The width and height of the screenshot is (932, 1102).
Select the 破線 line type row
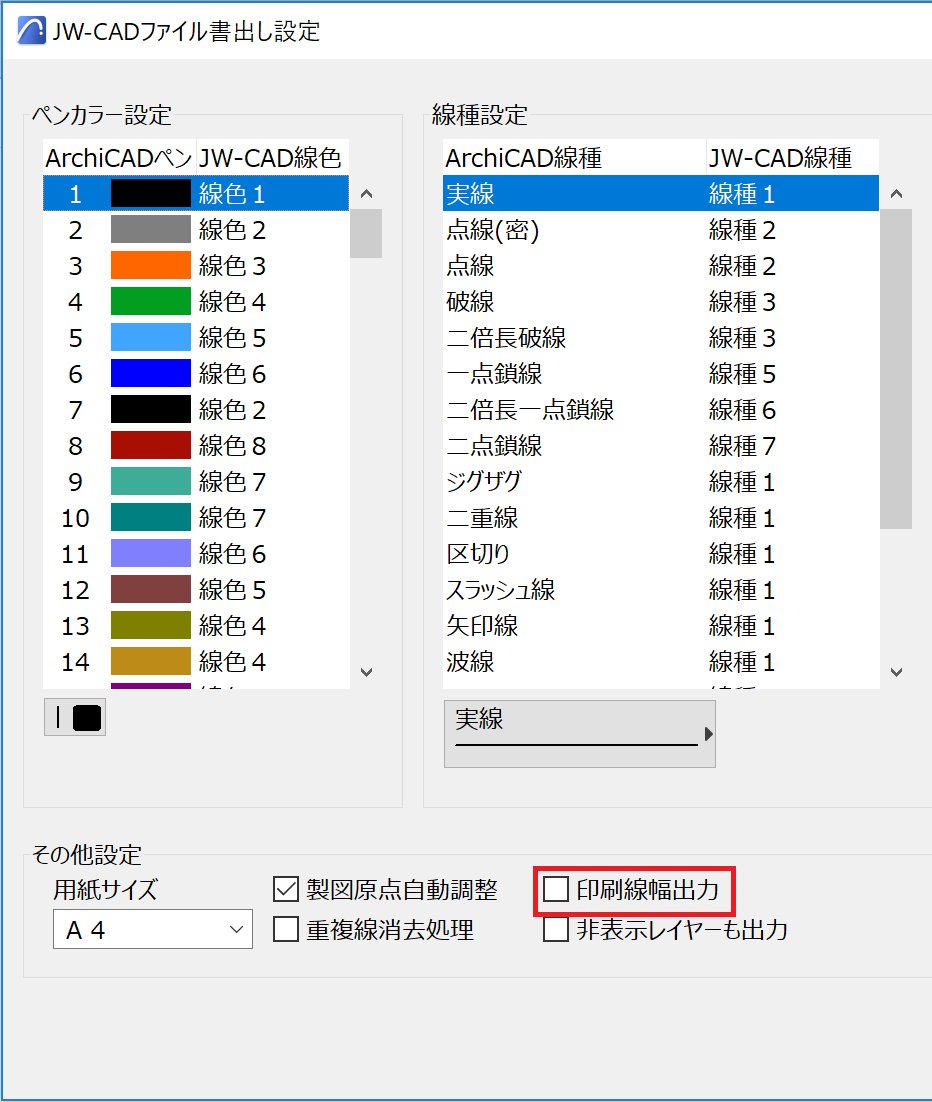[661, 302]
